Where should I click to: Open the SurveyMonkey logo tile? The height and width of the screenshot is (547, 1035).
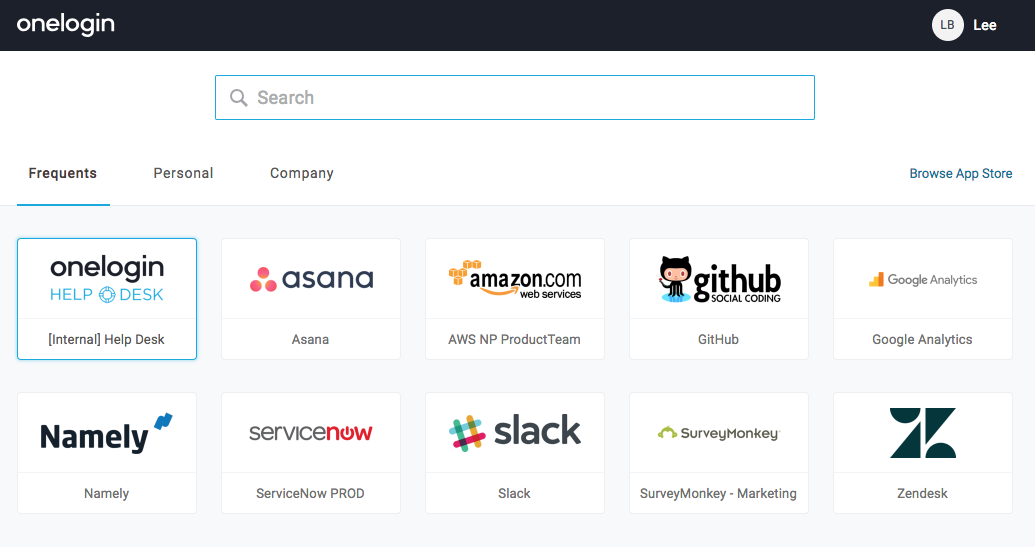tap(719, 433)
